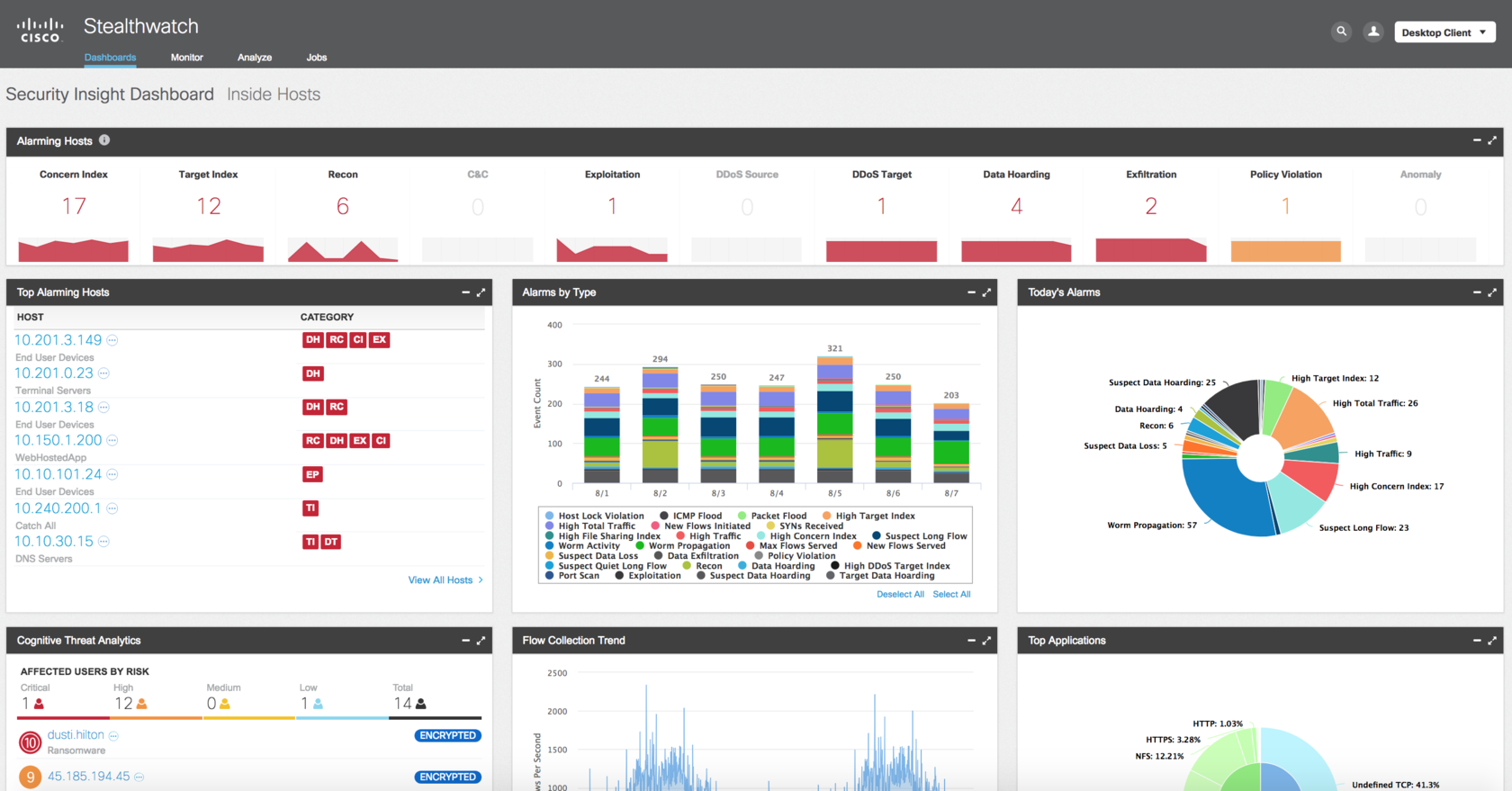Image resolution: width=1512 pixels, height=791 pixels.
Task: Expand the Top Applications panel fullscreen
Action: pos(1492,641)
